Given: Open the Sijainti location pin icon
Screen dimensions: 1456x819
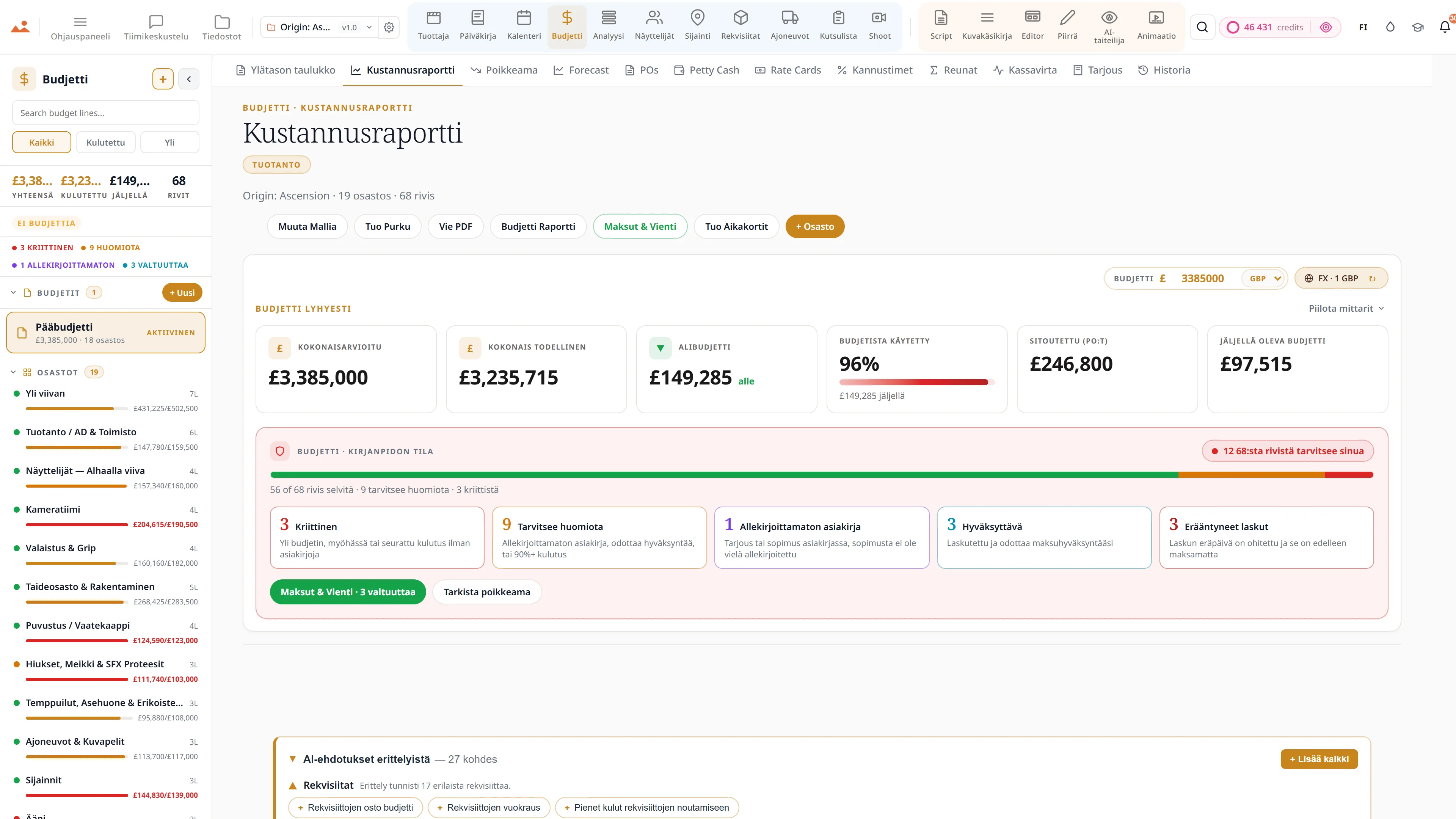Looking at the screenshot, I should [x=698, y=18].
